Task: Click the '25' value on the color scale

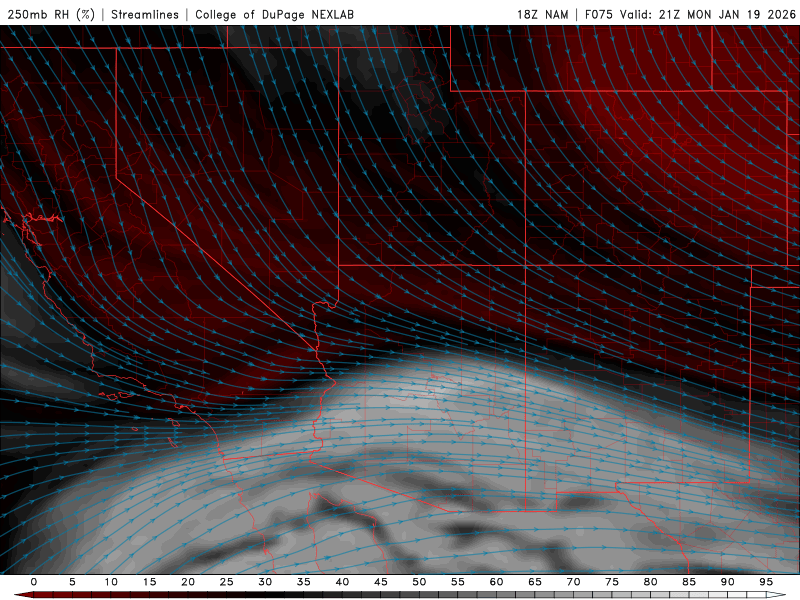Action: 226,582
